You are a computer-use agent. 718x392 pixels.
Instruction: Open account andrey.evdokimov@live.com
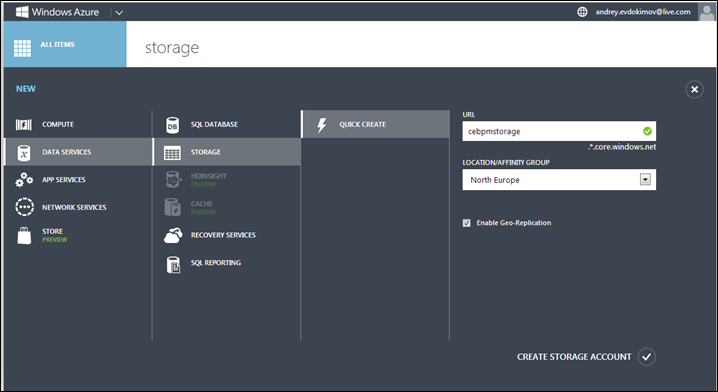pos(643,12)
